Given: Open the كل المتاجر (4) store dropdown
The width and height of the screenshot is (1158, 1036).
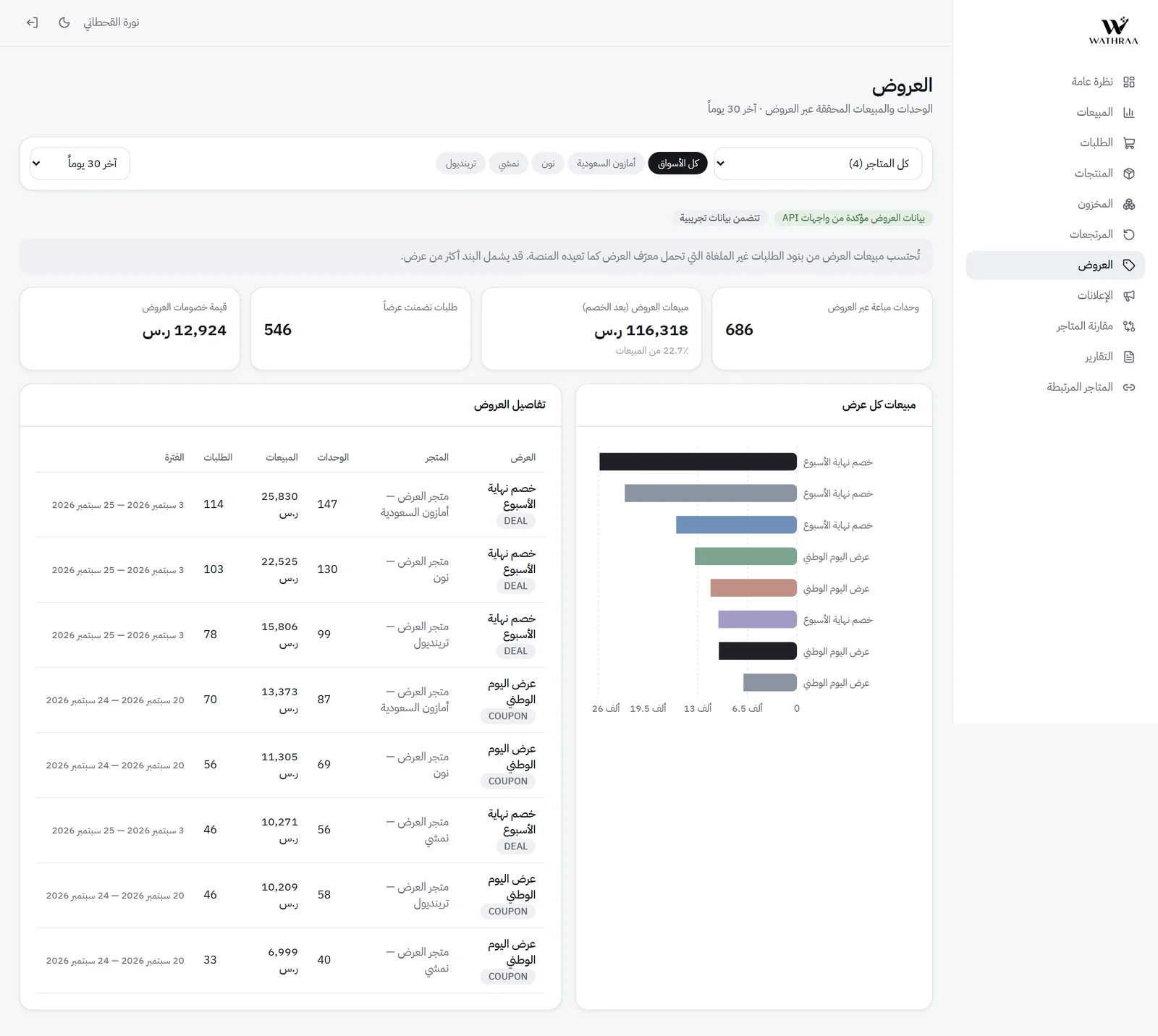Looking at the screenshot, I should [818, 164].
